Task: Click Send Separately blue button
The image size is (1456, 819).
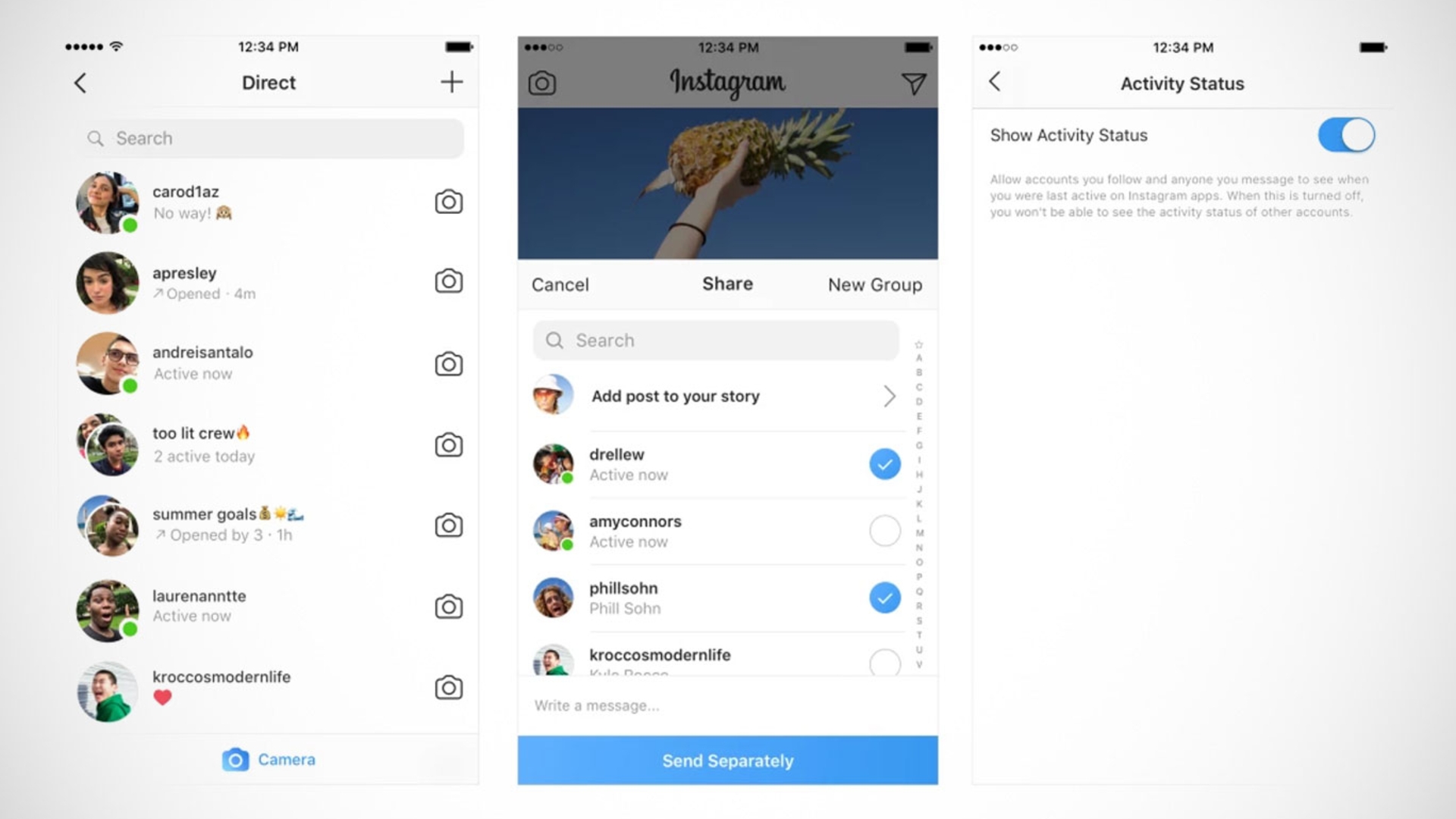Action: point(727,760)
